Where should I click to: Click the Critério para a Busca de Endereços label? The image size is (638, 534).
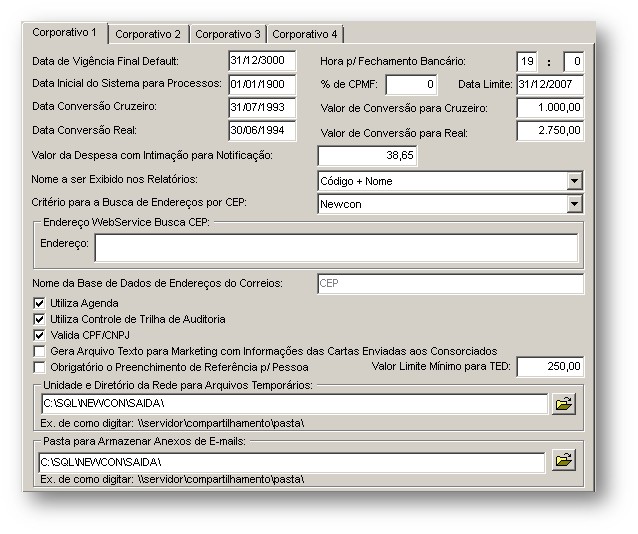[x=139, y=202]
